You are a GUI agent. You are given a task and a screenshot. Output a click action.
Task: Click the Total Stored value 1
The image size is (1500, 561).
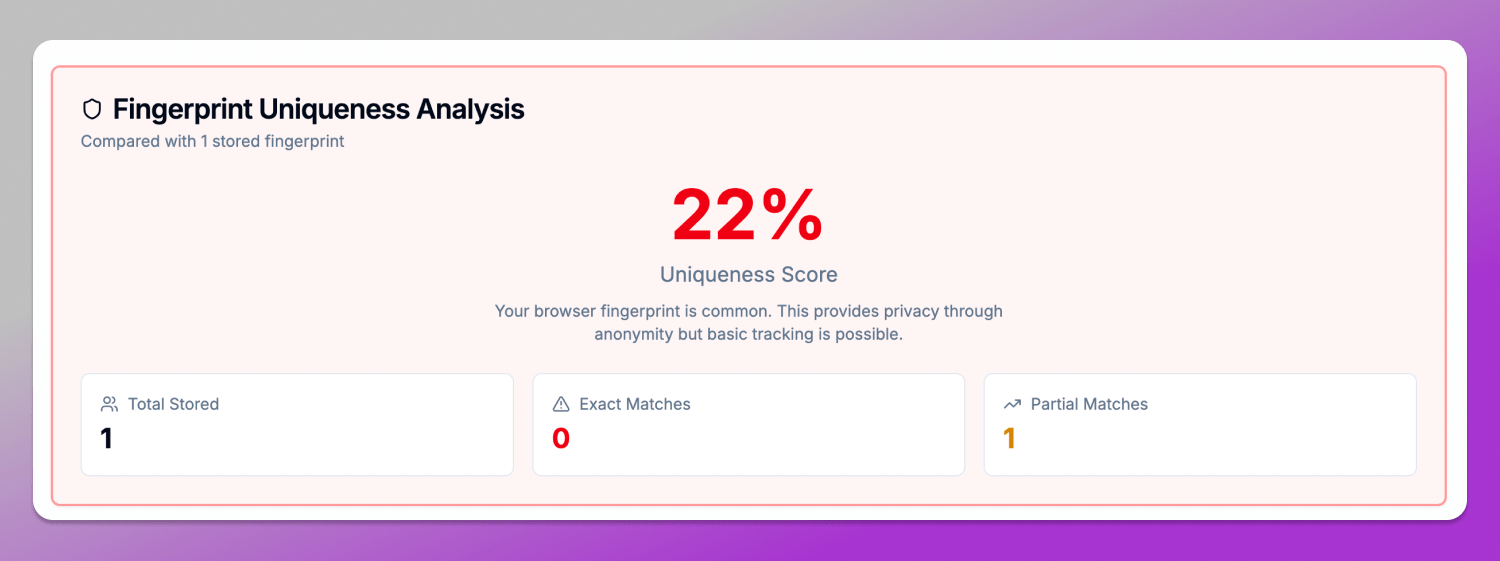pyautogui.click(x=107, y=438)
